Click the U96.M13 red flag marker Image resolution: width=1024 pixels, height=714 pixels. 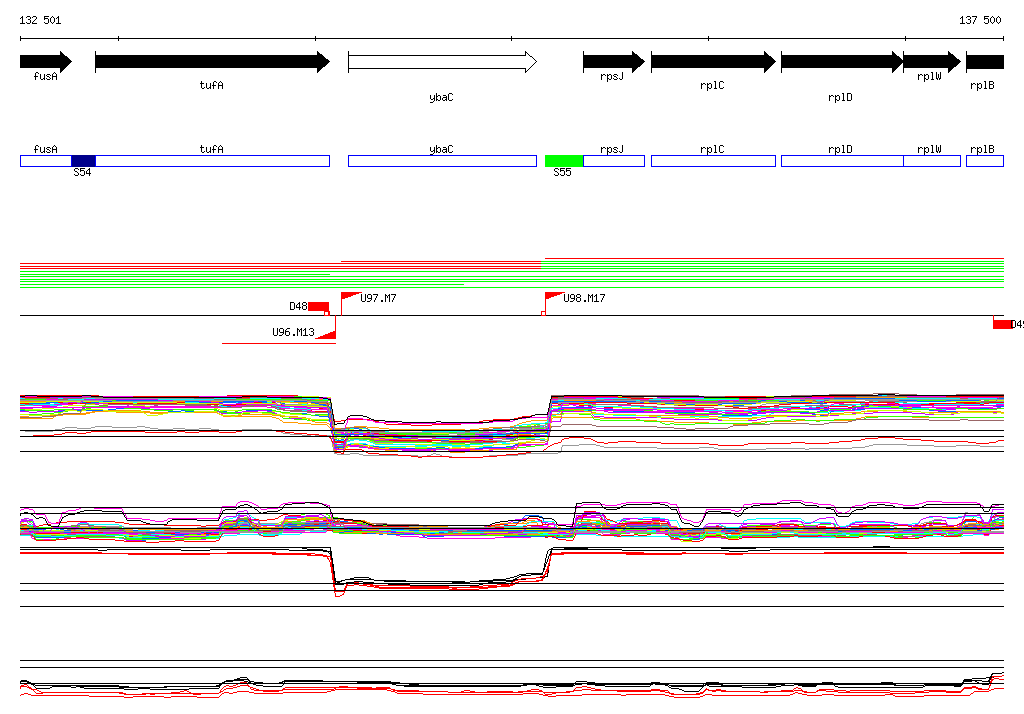tap(327, 335)
